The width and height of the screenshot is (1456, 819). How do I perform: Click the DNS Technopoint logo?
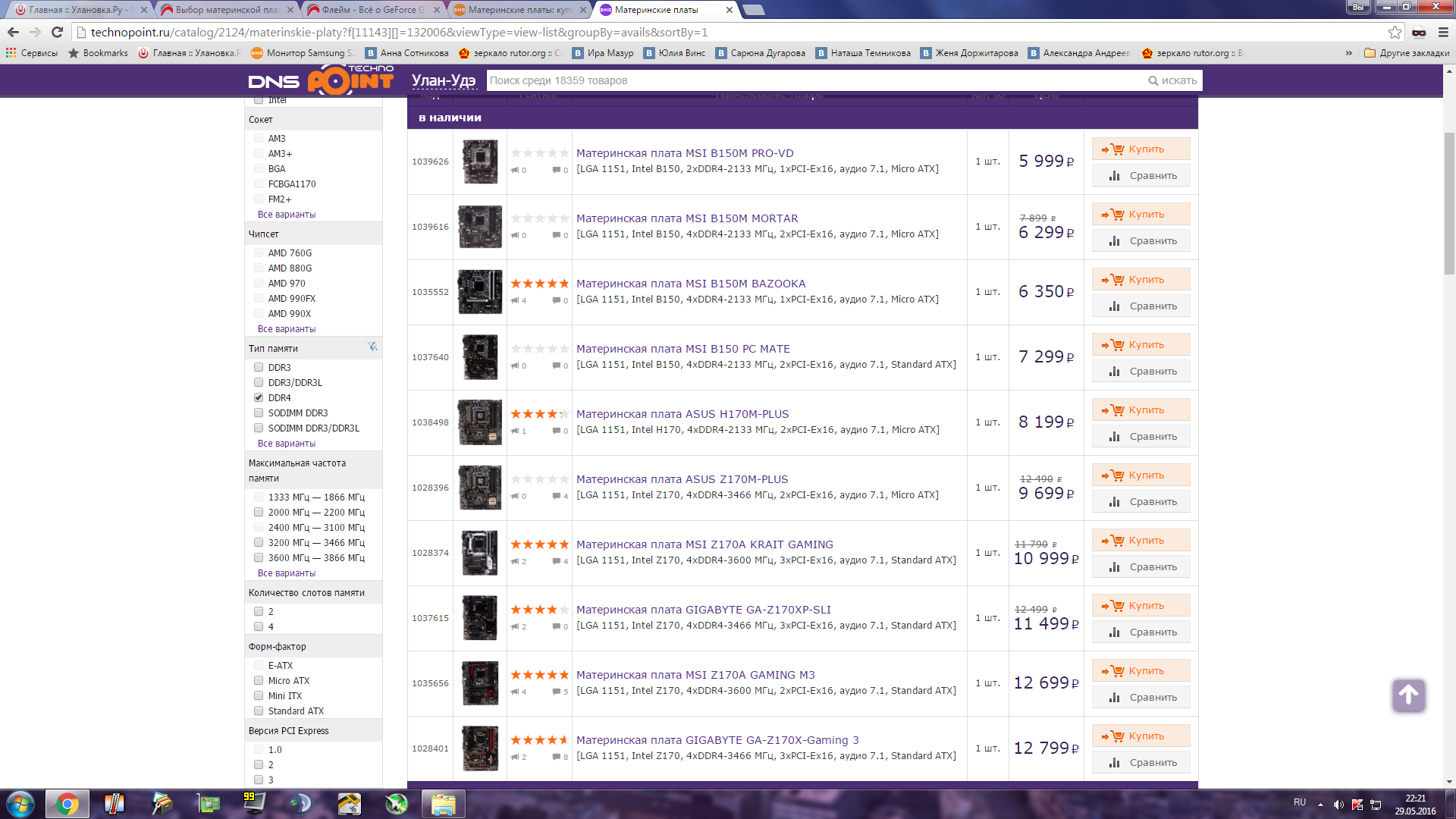click(321, 80)
